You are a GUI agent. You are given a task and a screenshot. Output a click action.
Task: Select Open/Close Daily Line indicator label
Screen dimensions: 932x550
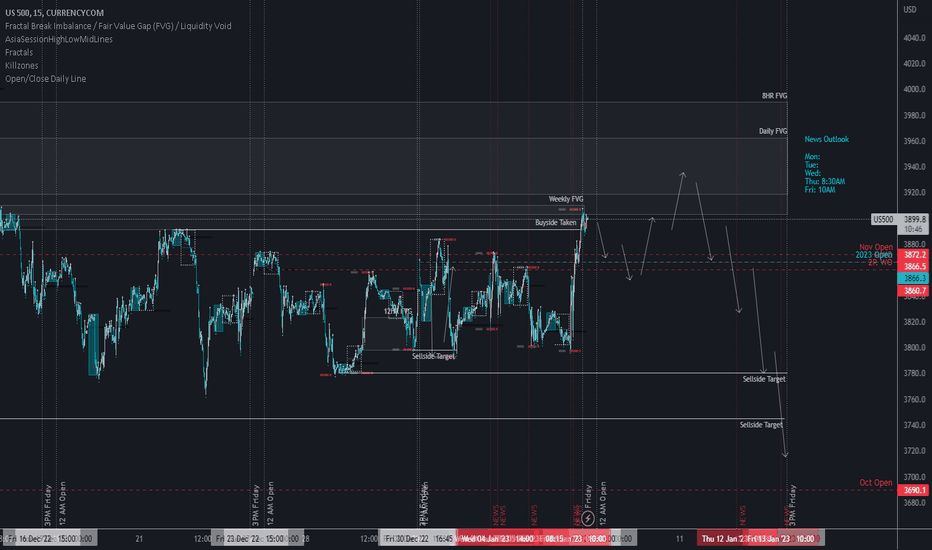point(46,78)
